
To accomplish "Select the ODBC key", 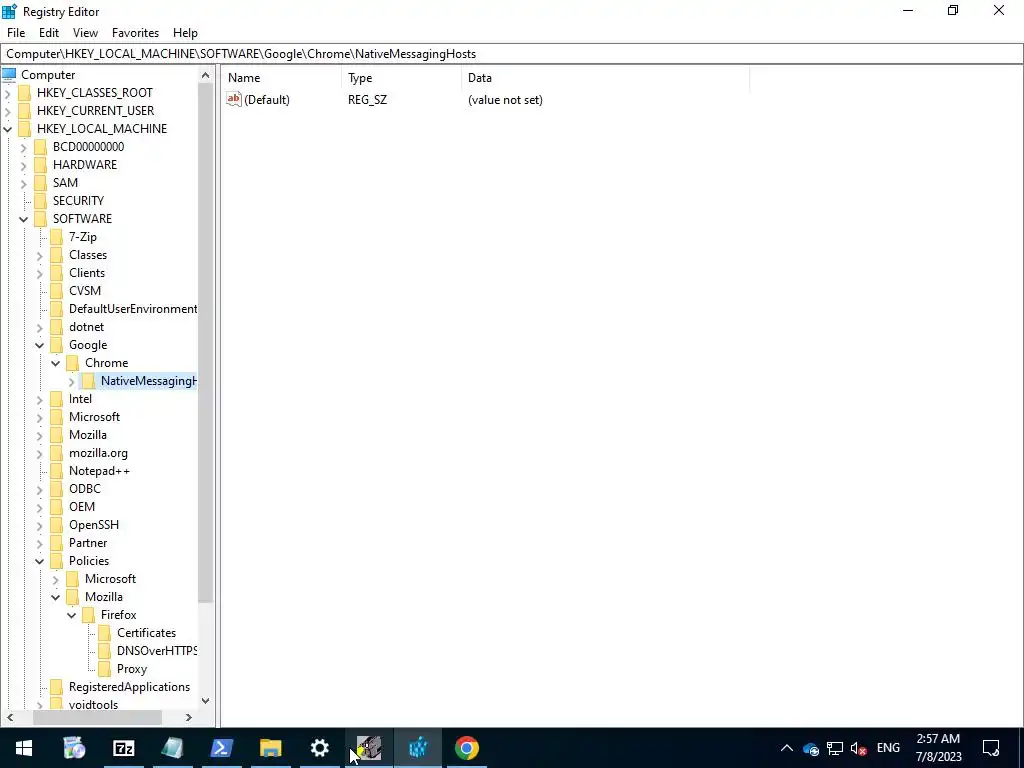I will click(85, 488).
